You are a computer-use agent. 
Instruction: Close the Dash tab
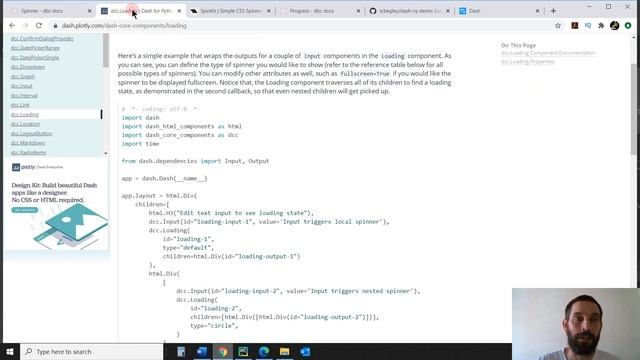(537, 11)
